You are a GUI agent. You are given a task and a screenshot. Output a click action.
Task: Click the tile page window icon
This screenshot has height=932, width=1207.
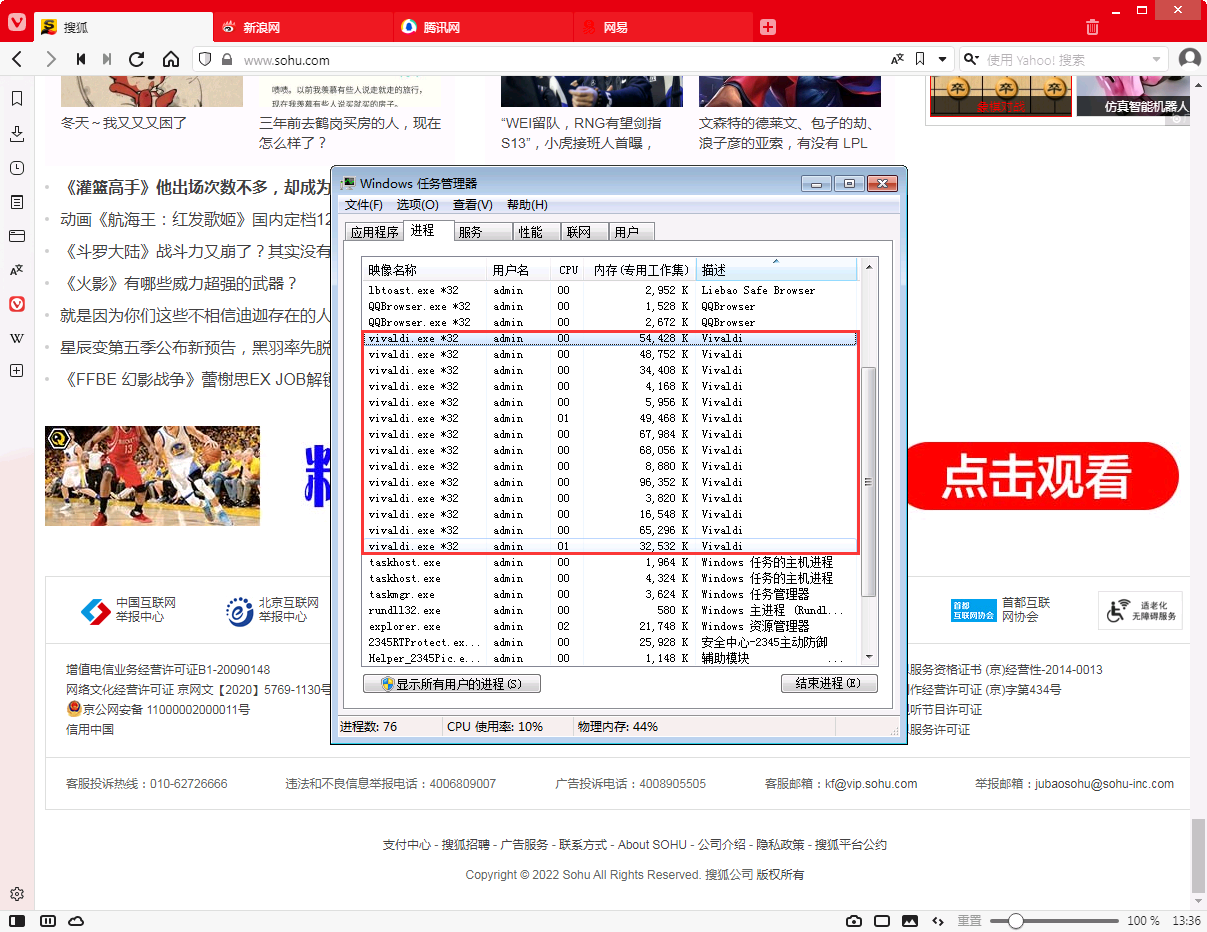pyautogui.click(x=882, y=921)
